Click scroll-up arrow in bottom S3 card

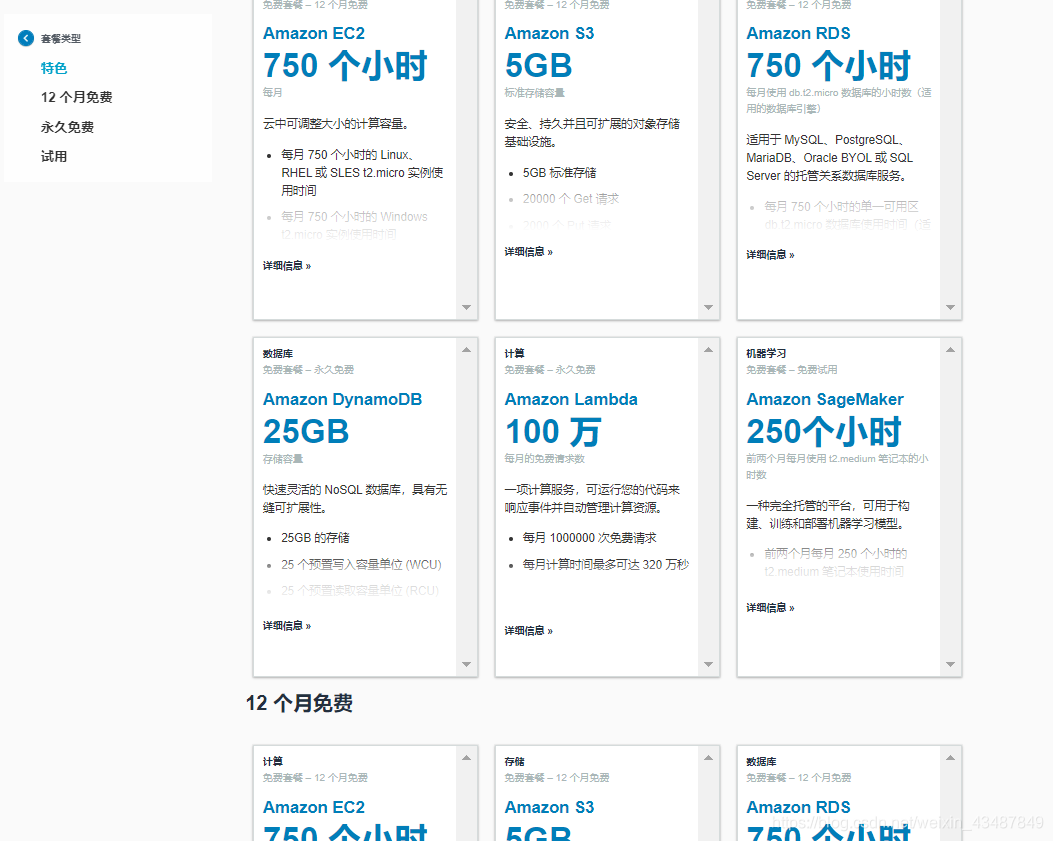point(708,758)
